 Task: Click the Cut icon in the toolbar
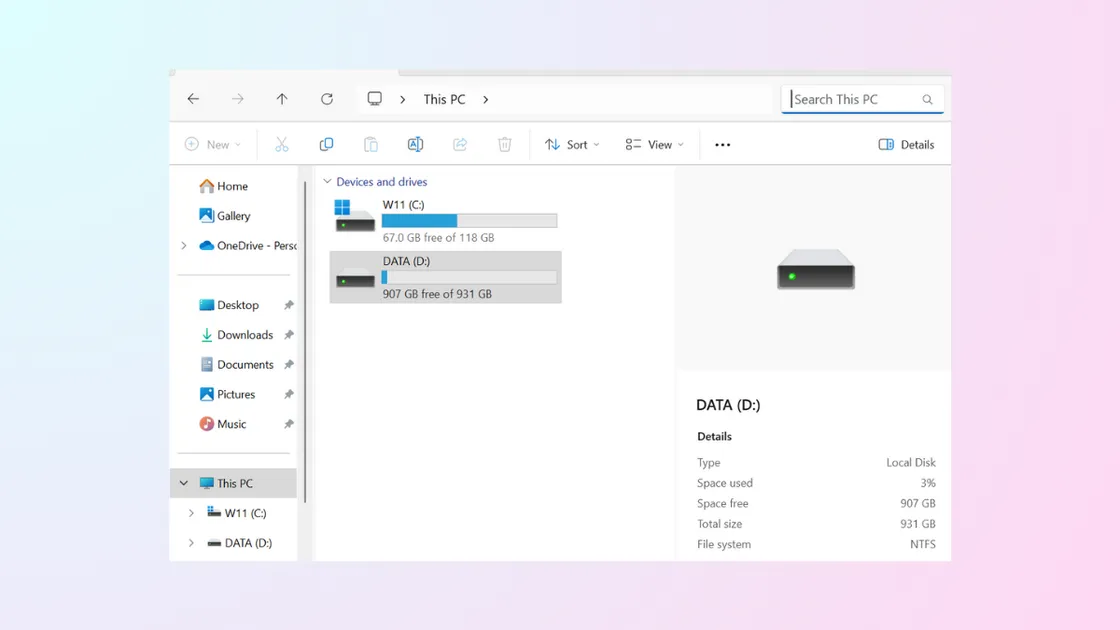point(281,144)
